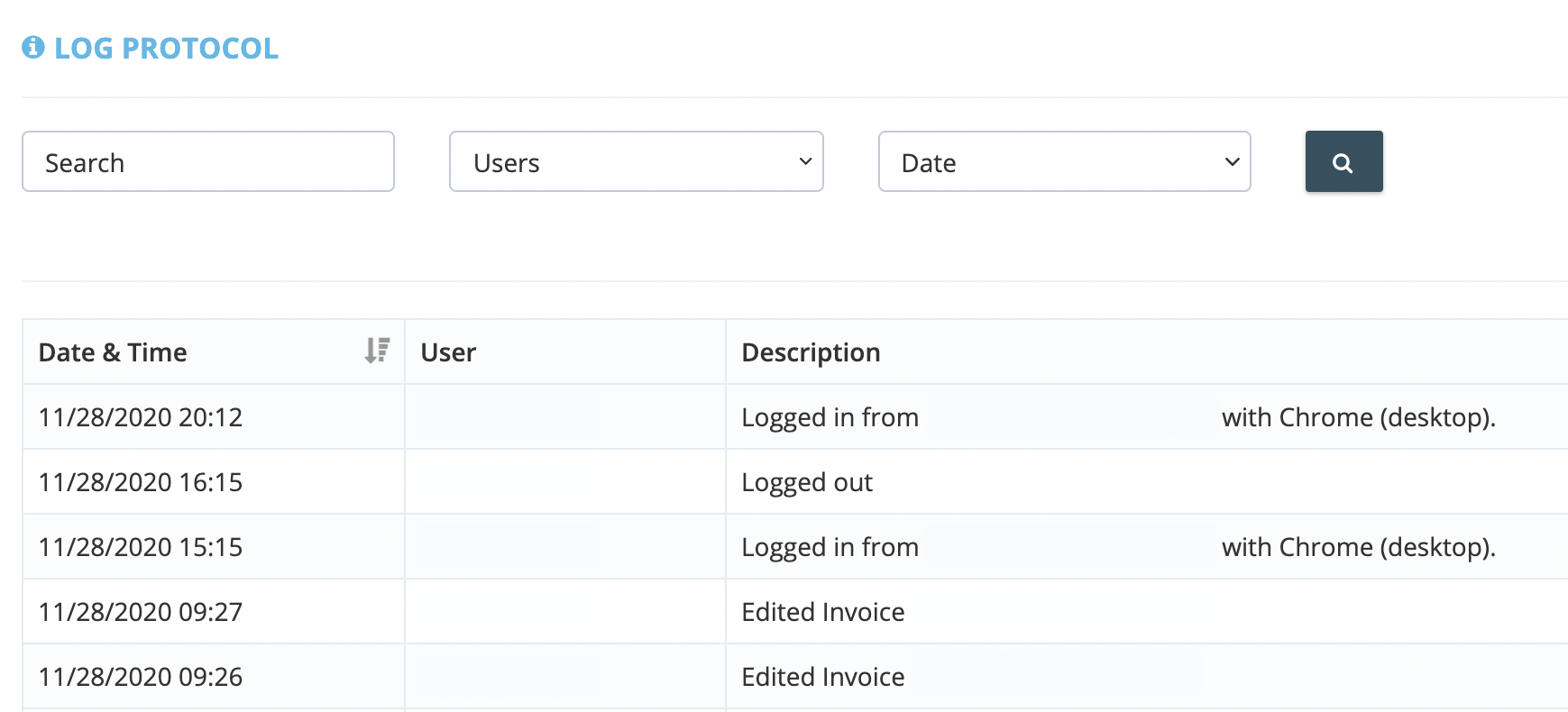Click Edited Invoice in the 09:26 row
Image resolution: width=1568 pixels, height=712 pixels.
click(823, 677)
